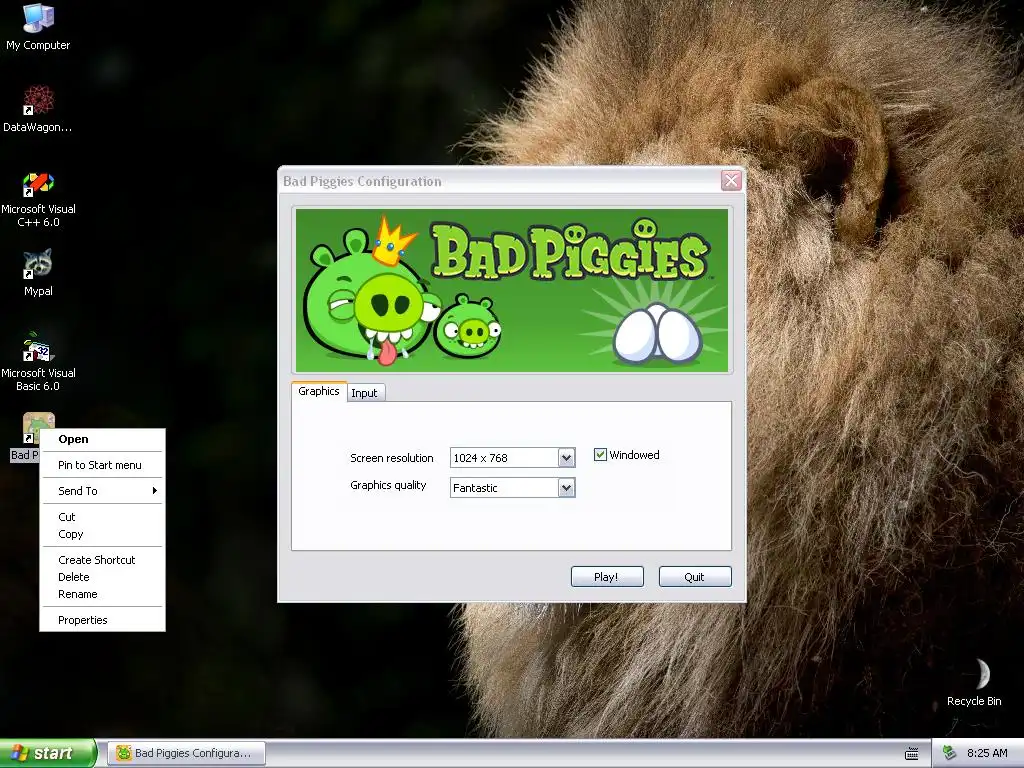
Task: Click the Start button
Action: (48, 753)
